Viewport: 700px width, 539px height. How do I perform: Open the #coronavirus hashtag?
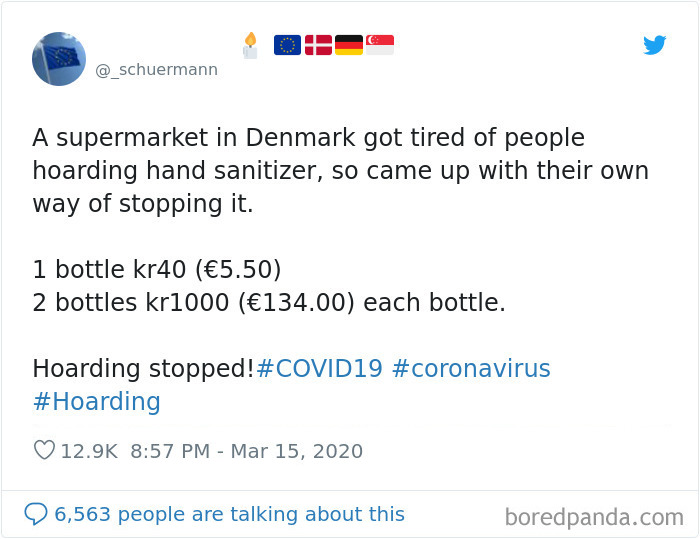471,368
